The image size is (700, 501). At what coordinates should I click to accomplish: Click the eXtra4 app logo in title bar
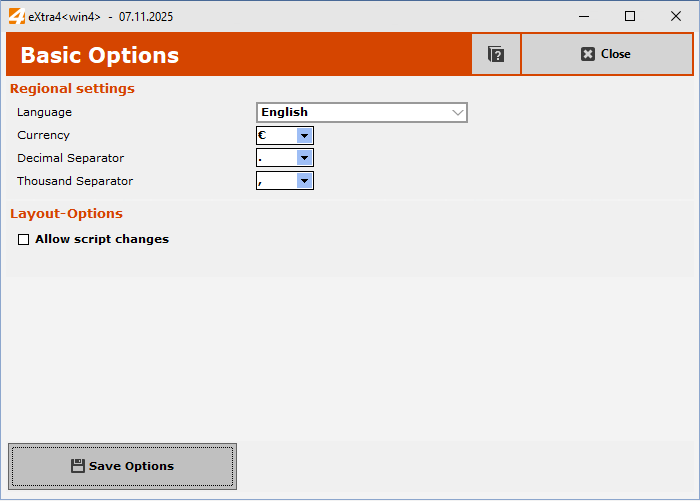tap(16, 16)
